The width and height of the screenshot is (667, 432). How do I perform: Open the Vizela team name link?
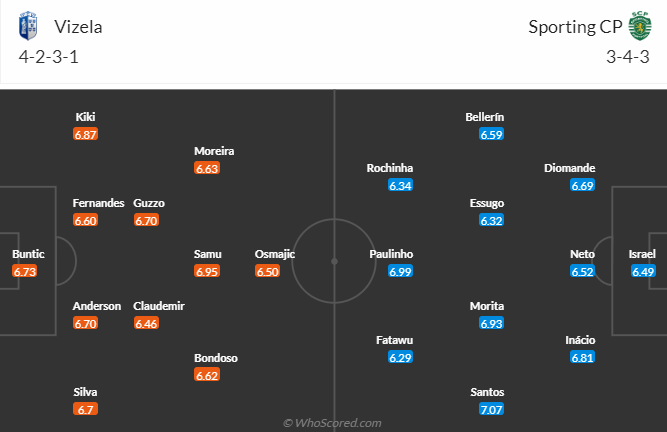coord(78,27)
